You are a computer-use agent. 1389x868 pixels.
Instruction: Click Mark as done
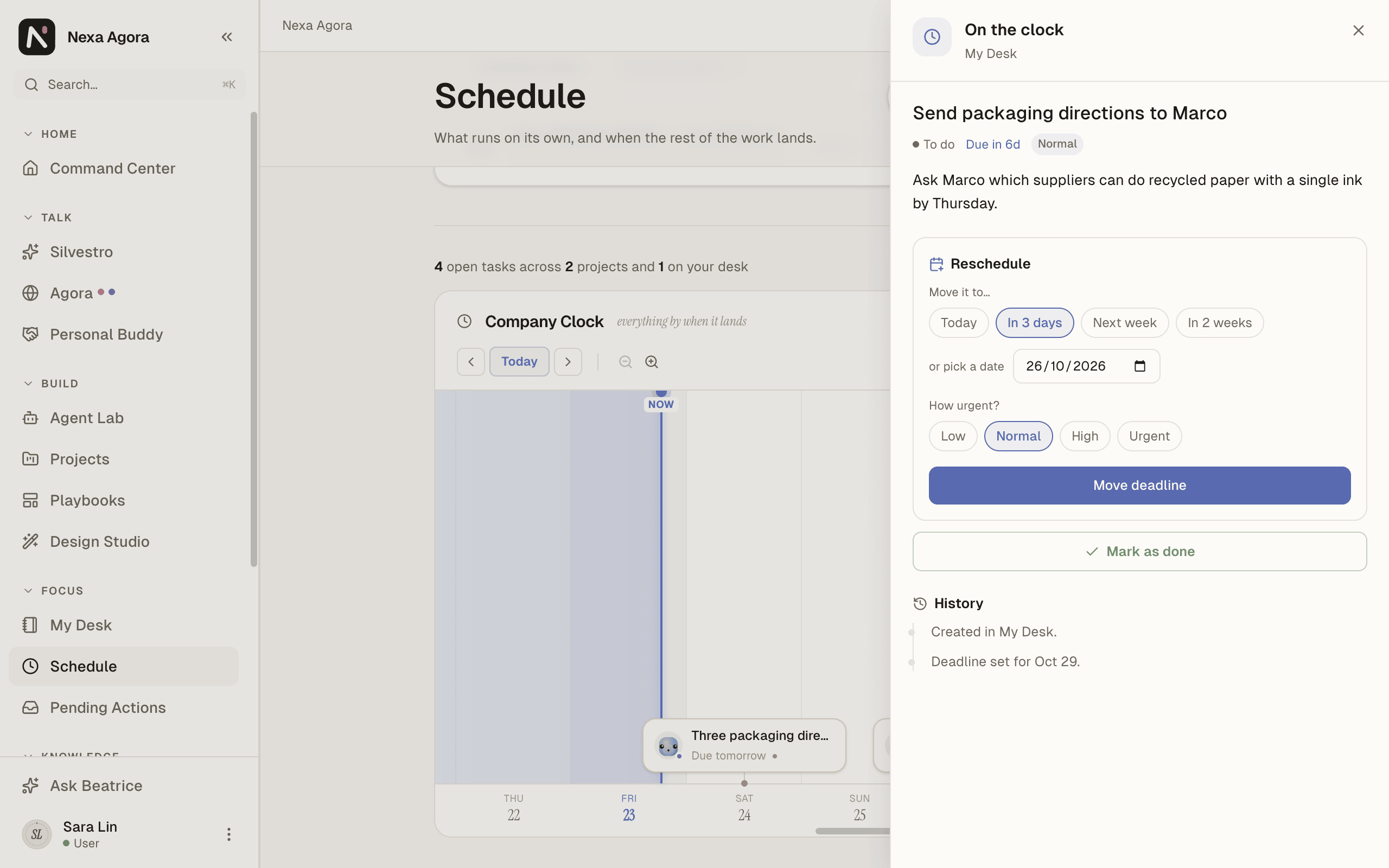[1139, 552]
